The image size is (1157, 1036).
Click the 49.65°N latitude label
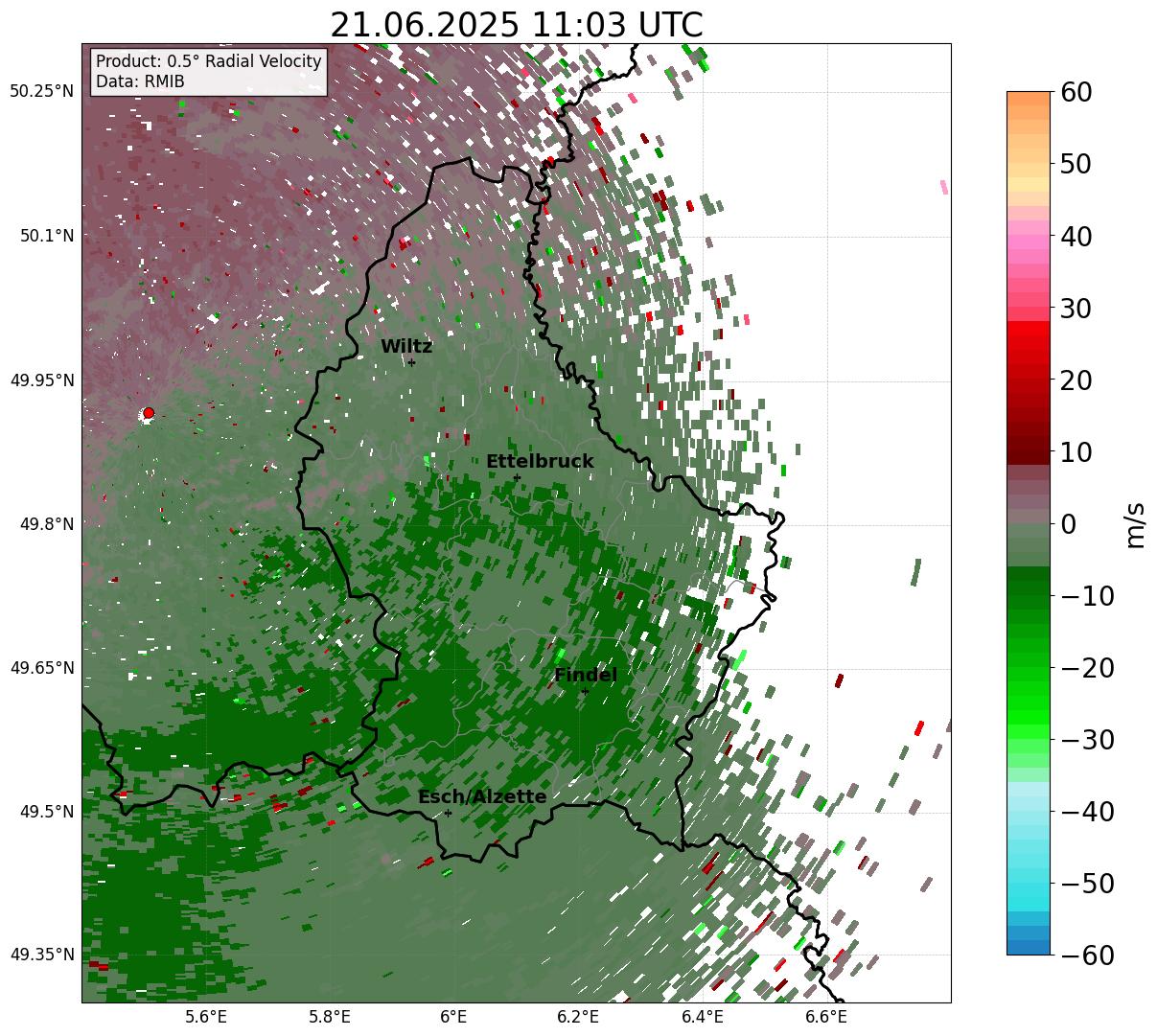pyautogui.click(x=42, y=668)
